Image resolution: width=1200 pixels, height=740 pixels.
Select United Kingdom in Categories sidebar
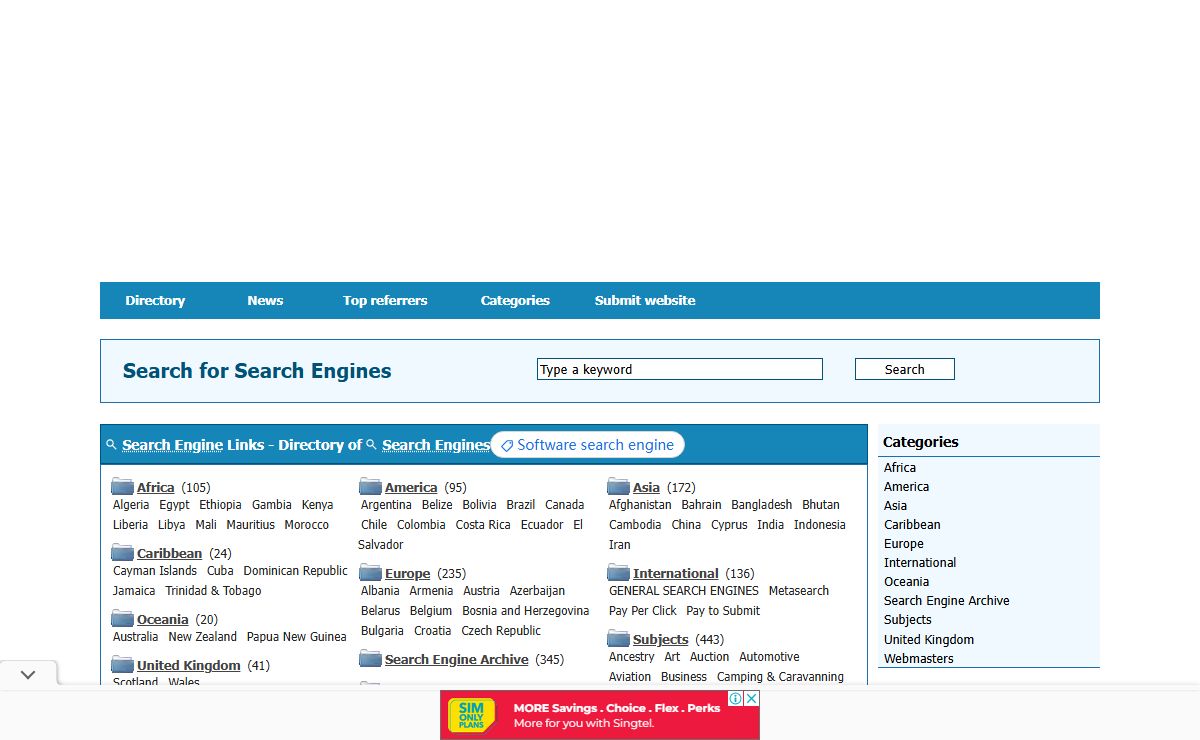coord(929,639)
